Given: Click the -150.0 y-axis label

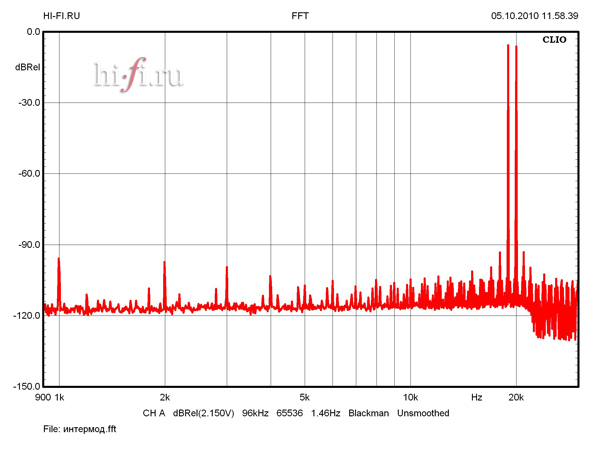Looking at the screenshot, I should [x=26, y=386].
